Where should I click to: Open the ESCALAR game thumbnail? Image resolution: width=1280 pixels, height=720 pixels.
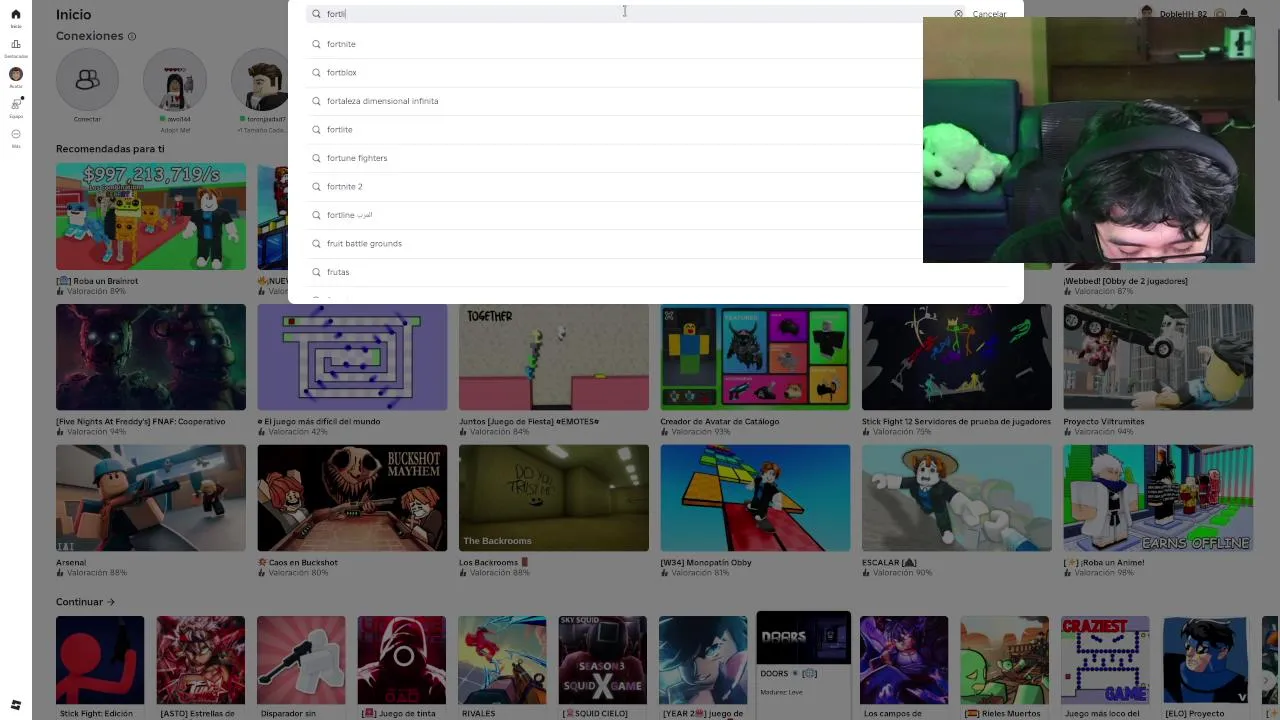[x=957, y=498]
